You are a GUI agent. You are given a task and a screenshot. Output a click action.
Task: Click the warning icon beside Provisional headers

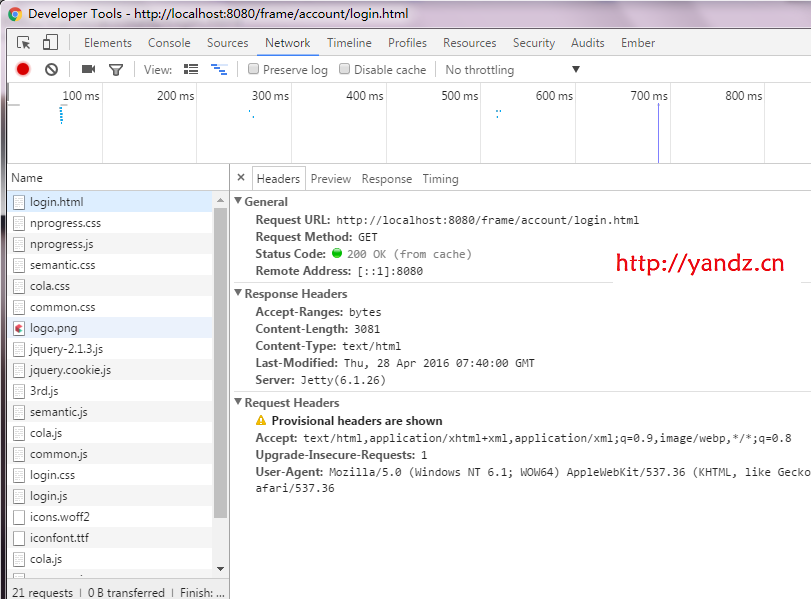pos(261,421)
